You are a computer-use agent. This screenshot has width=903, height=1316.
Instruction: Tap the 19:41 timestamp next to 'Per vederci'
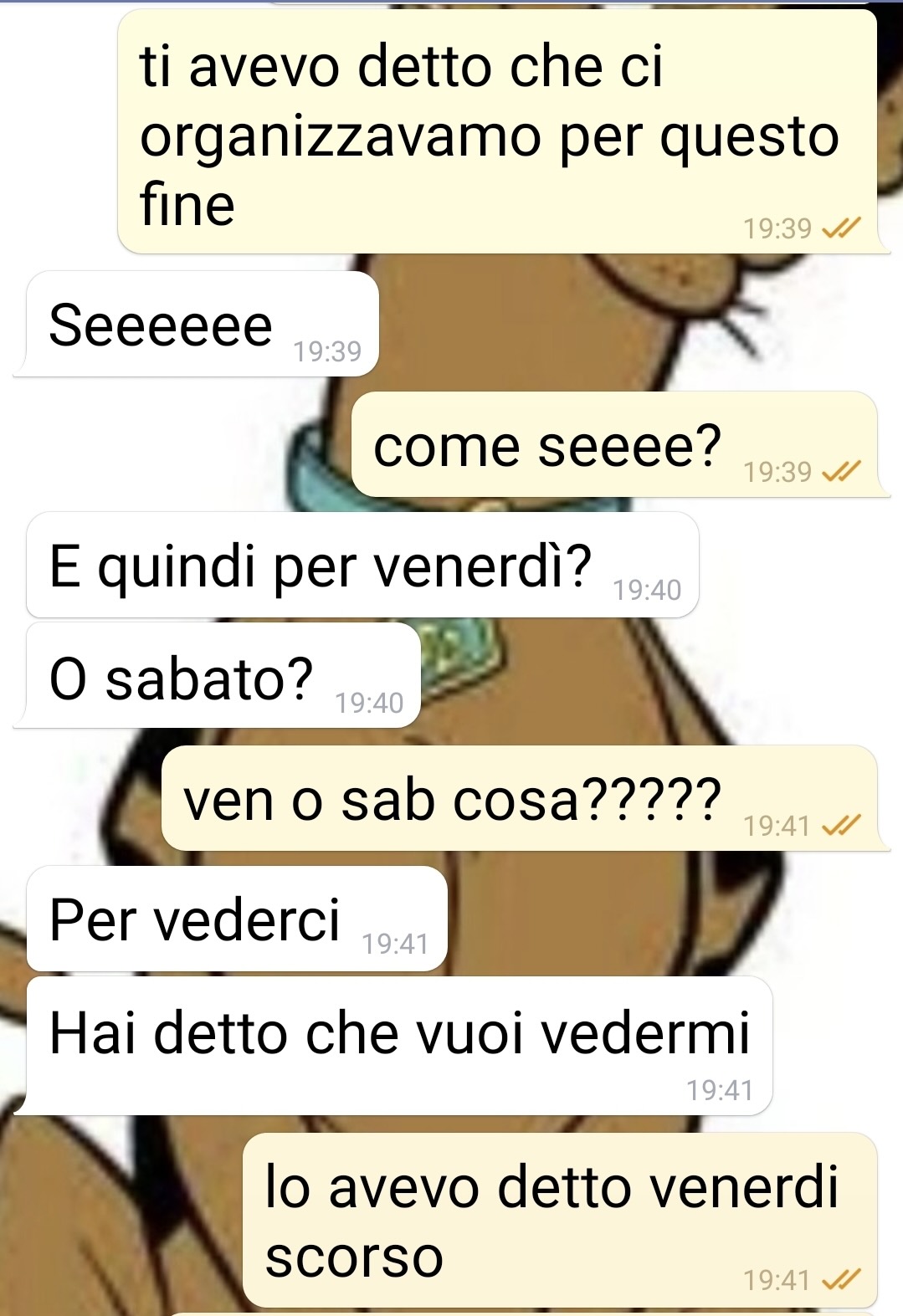click(395, 944)
